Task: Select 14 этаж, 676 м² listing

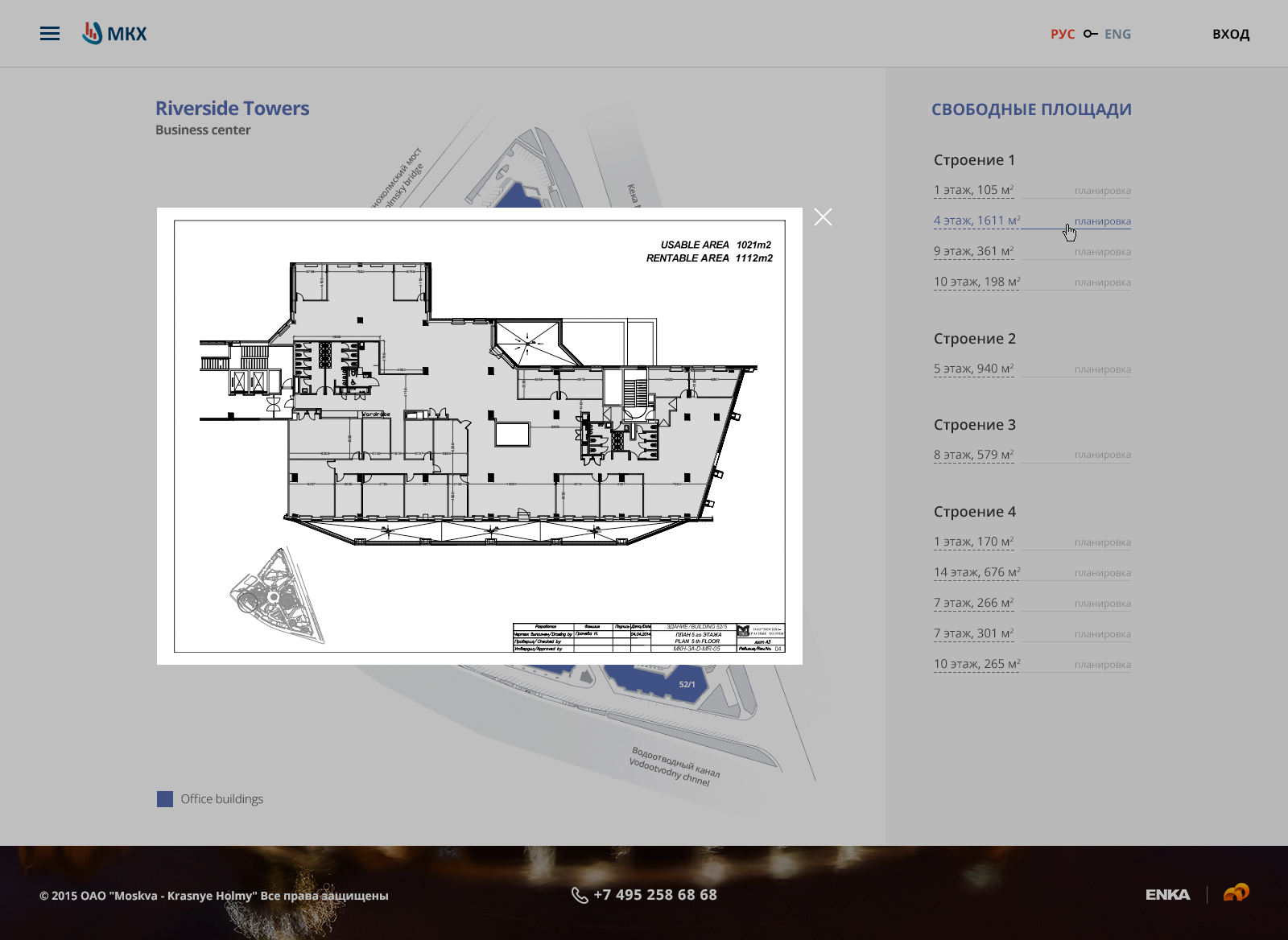Action: [976, 572]
